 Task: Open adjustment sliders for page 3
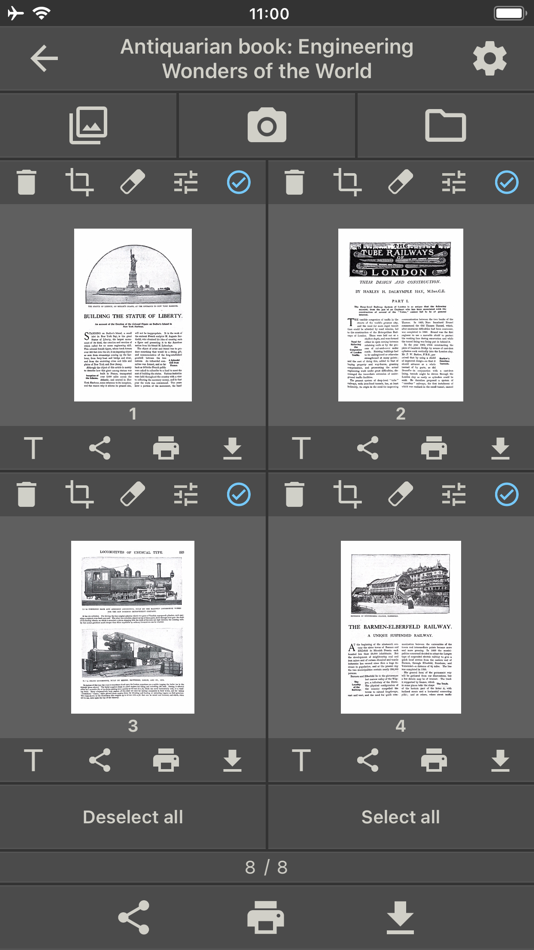[185, 495]
